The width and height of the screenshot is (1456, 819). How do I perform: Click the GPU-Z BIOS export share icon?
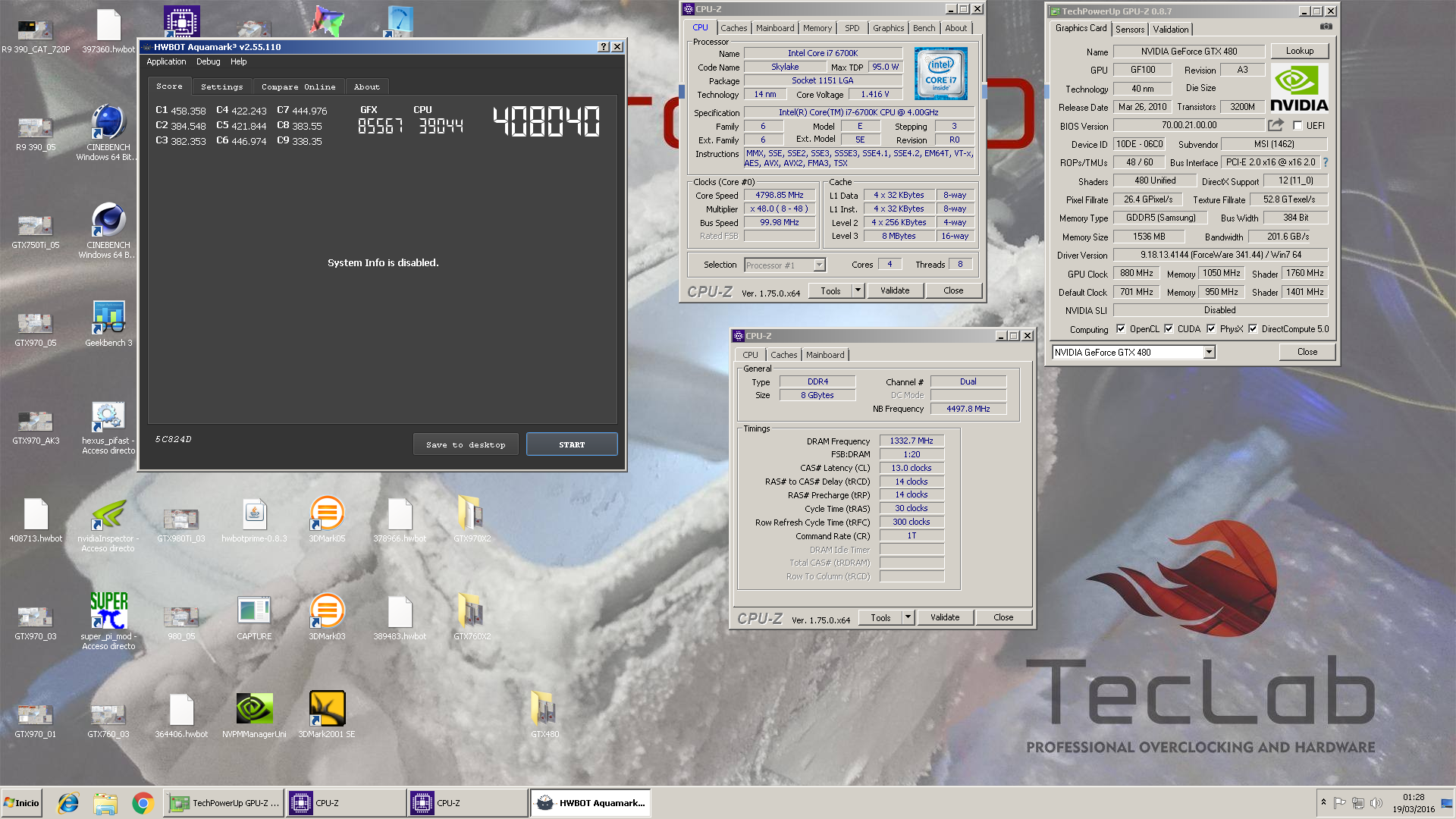coord(1276,125)
